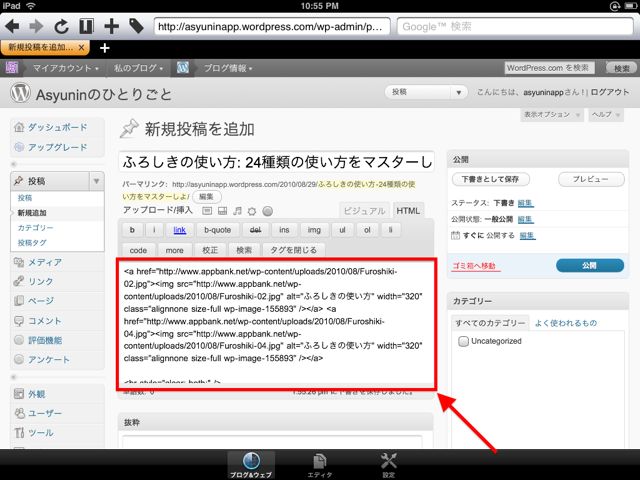Open メディア in the sidebar
Image resolution: width=640 pixels, height=480 pixels.
[x=45, y=262]
